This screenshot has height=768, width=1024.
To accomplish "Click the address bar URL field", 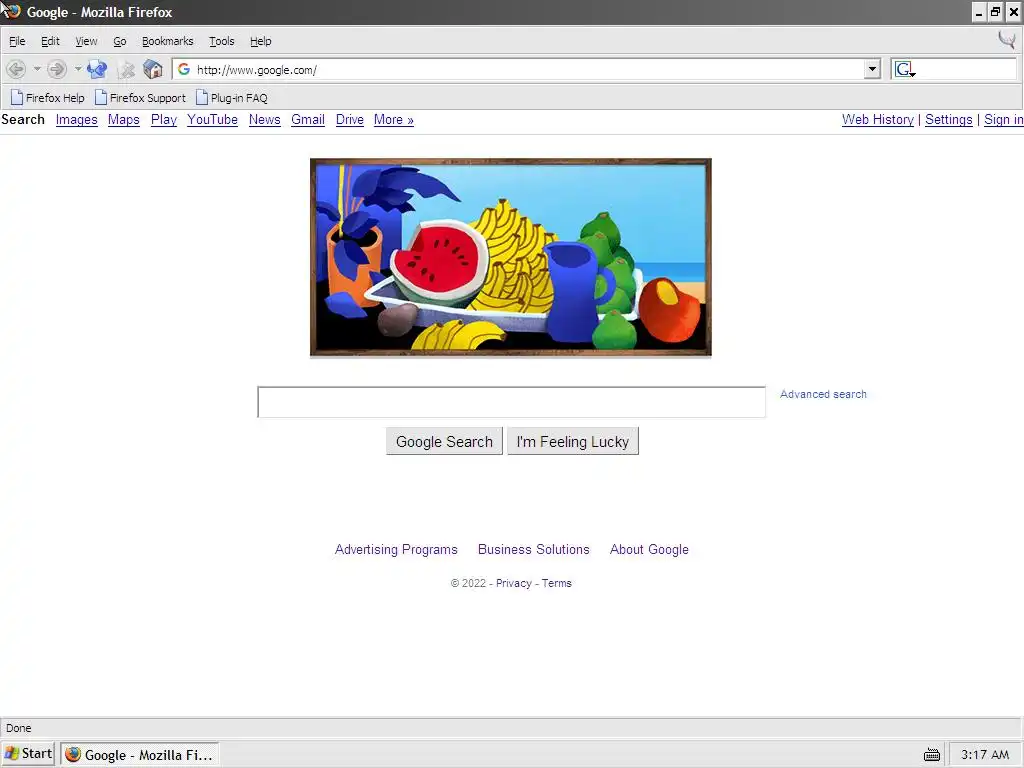I will click(x=528, y=69).
